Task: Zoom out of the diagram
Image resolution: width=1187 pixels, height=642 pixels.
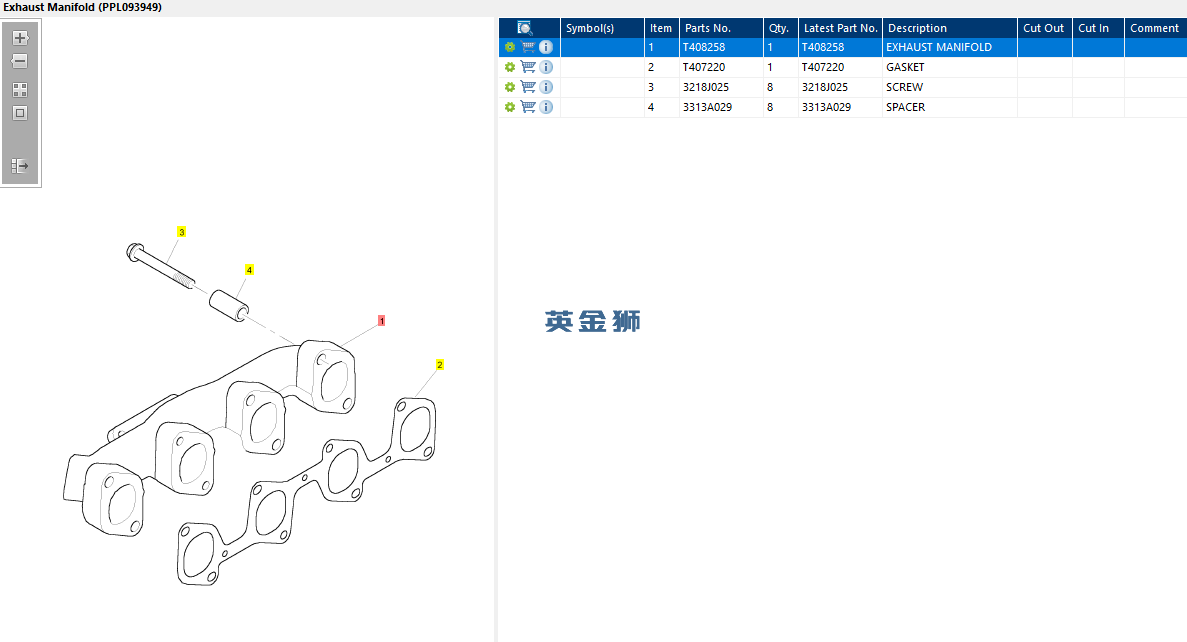Action: click(20, 61)
